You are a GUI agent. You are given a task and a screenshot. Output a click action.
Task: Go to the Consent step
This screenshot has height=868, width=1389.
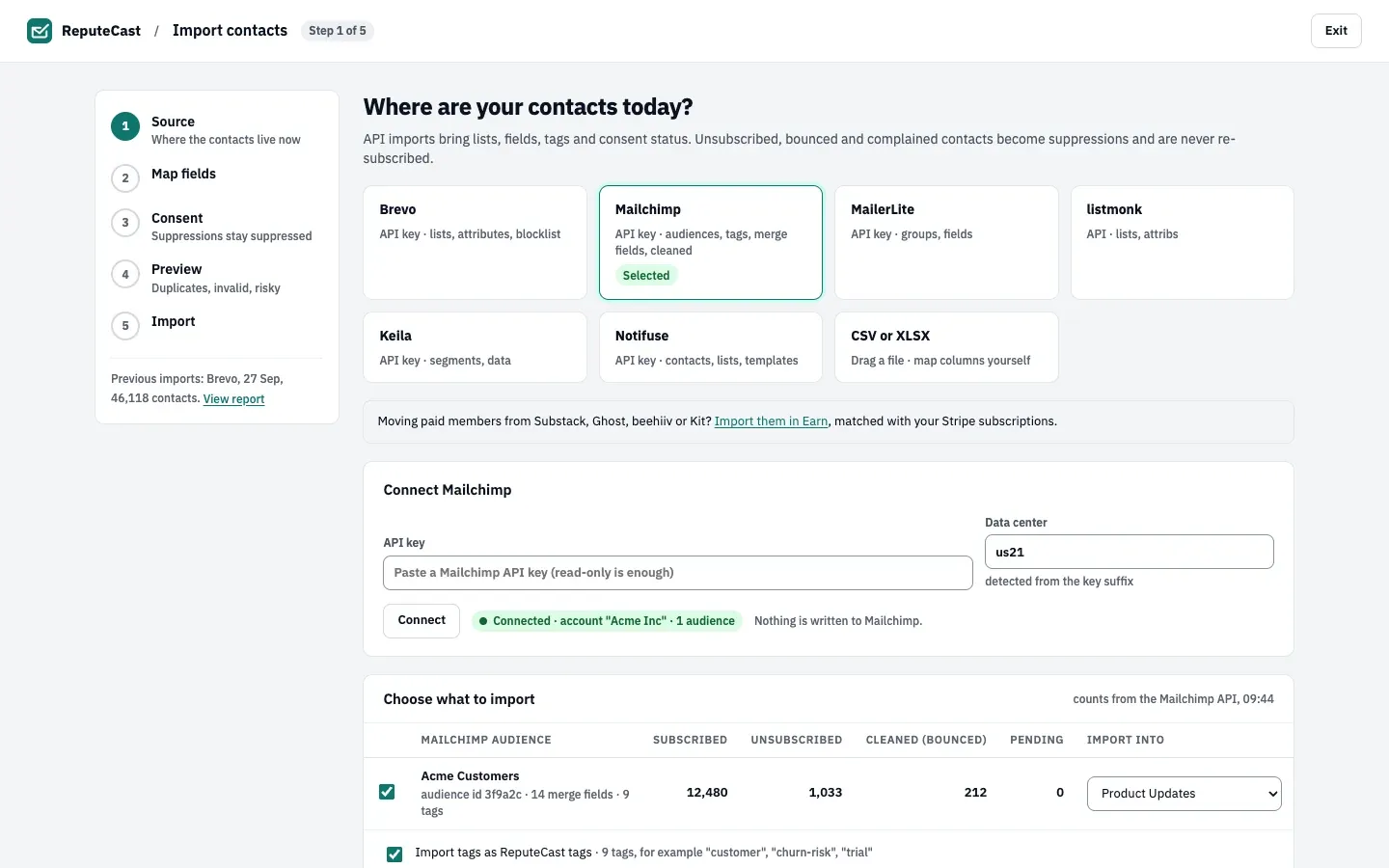point(177,218)
